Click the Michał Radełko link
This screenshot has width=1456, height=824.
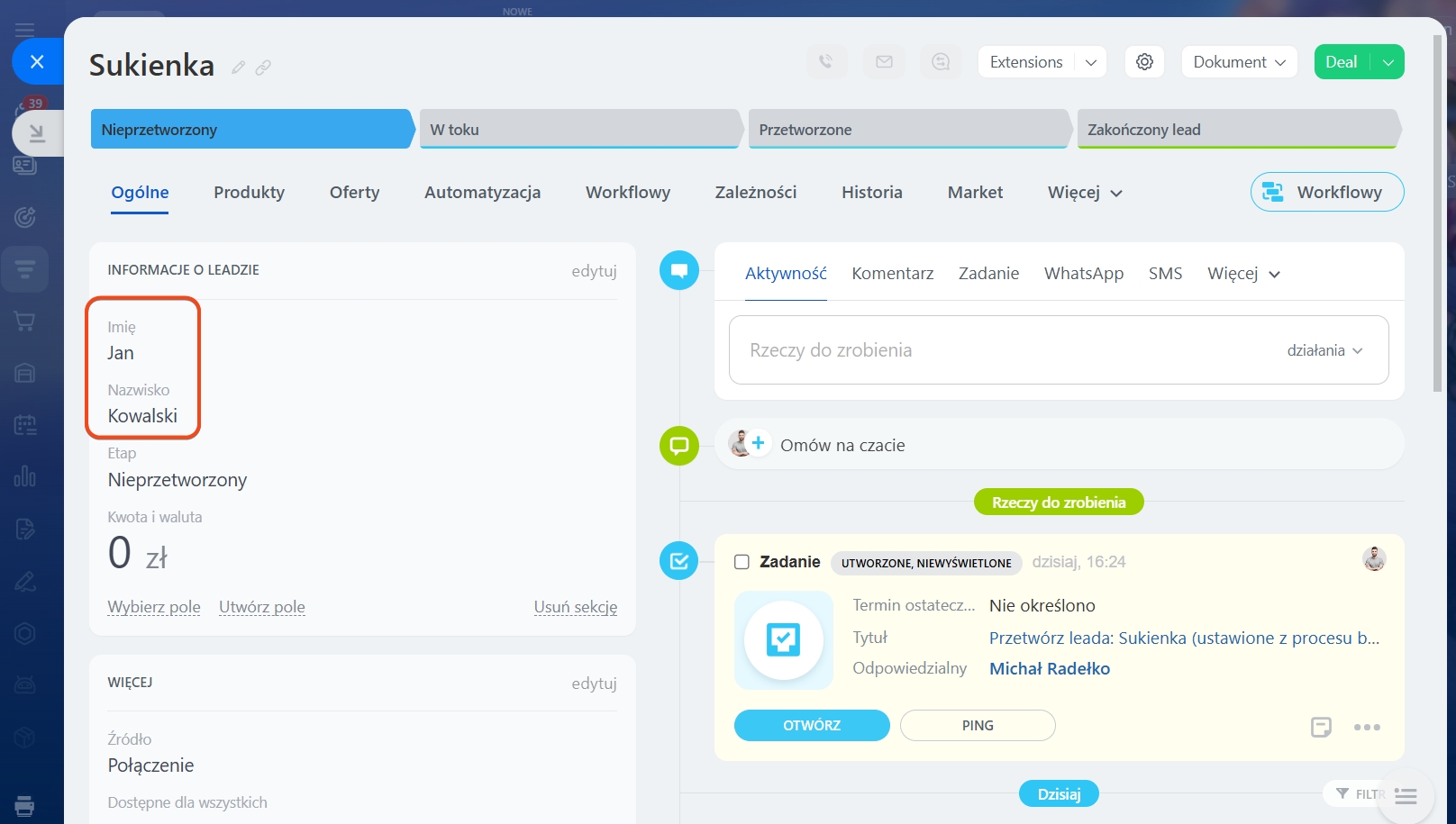(x=1050, y=669)
